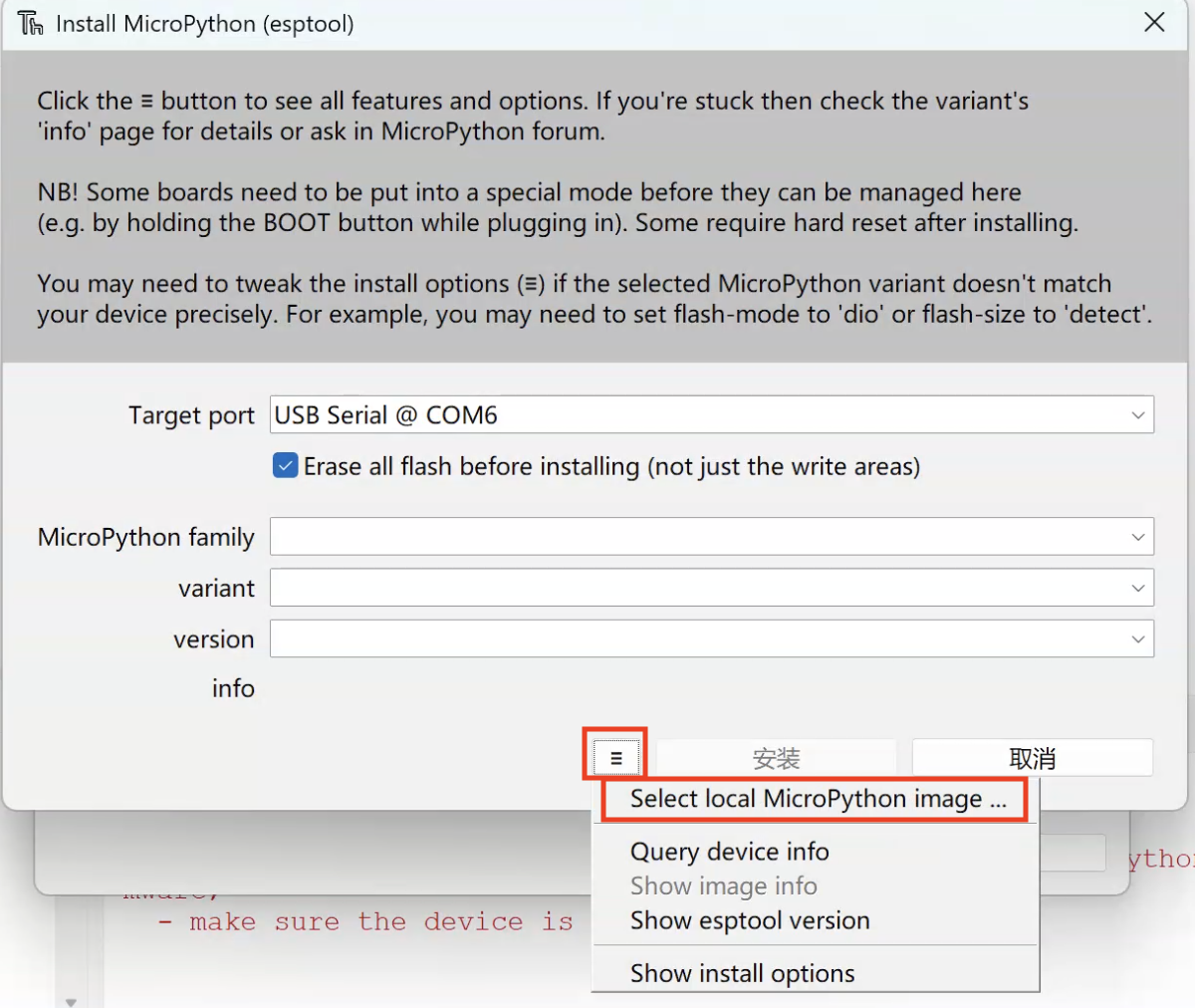Choose 'Query device info' from the menu

[729, 852]
